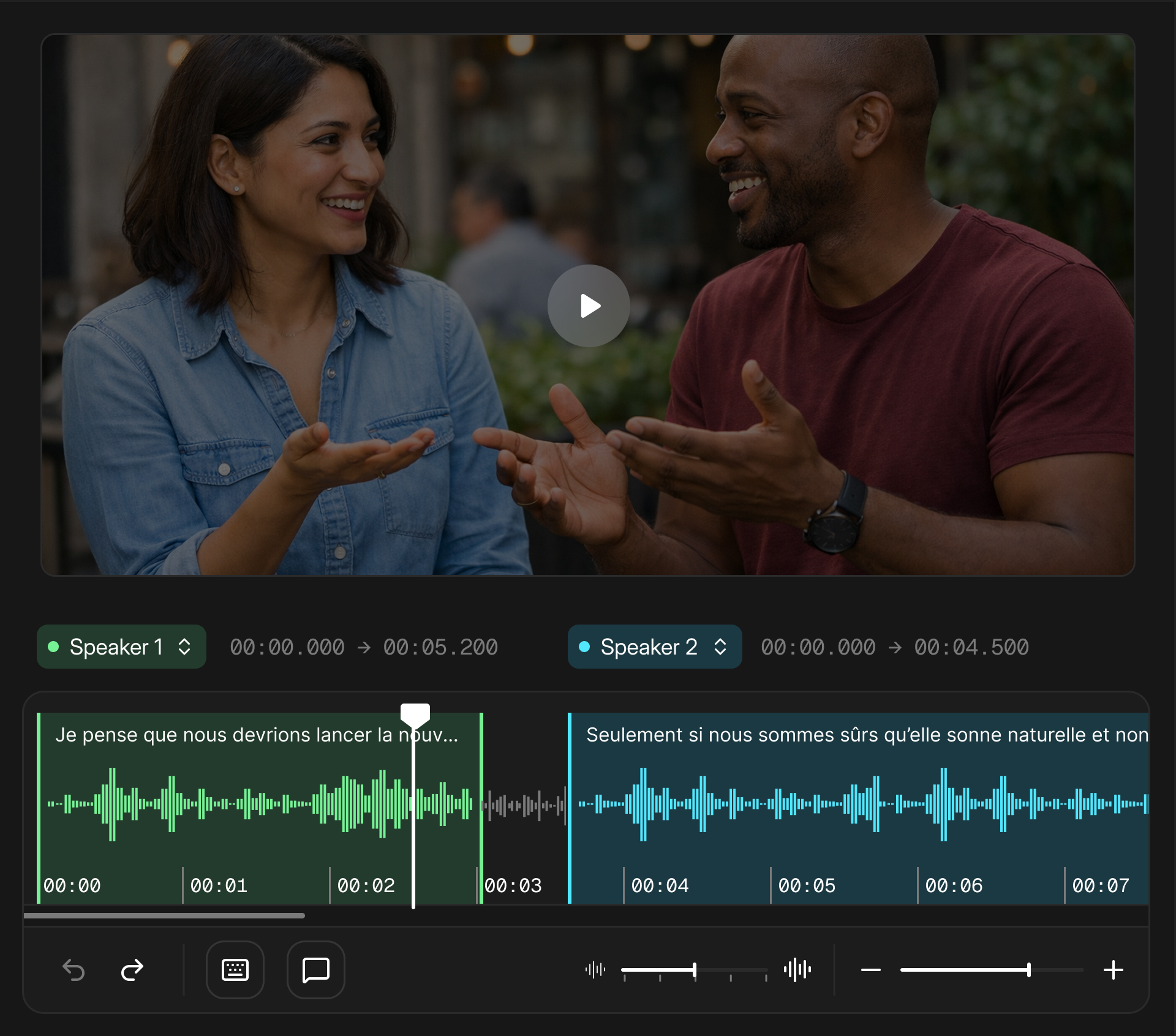Click the small waveform amplitude icon

pyautogui.click(x=595, y=970)
